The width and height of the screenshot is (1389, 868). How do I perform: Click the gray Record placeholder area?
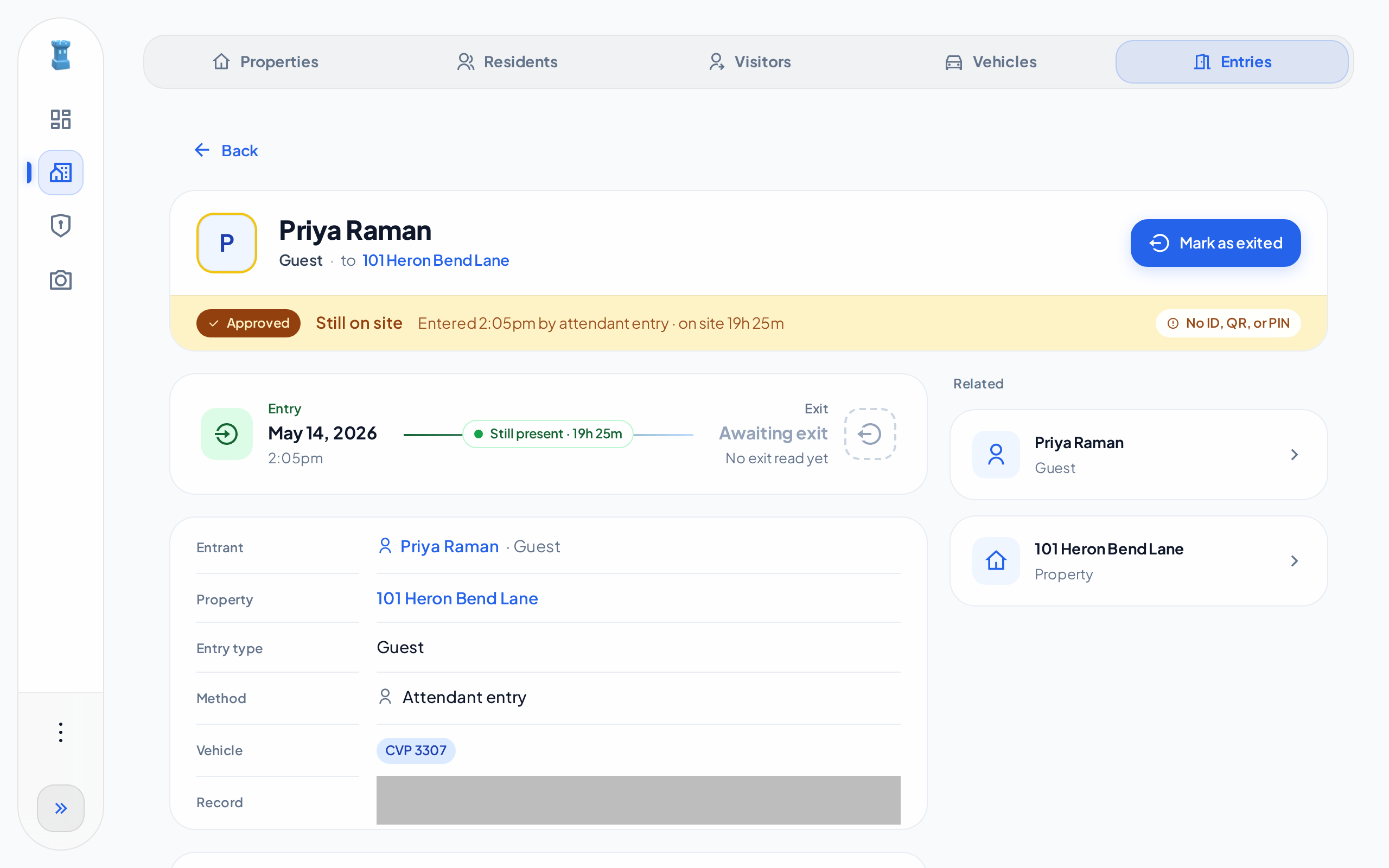point(638,800)
